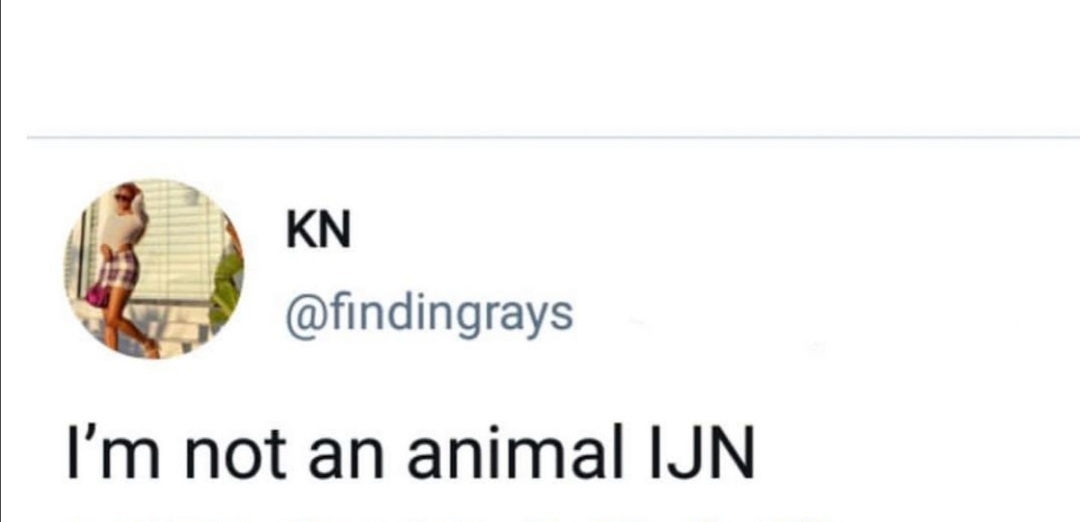Click the "@" symbol in the handle

[300, 314]
